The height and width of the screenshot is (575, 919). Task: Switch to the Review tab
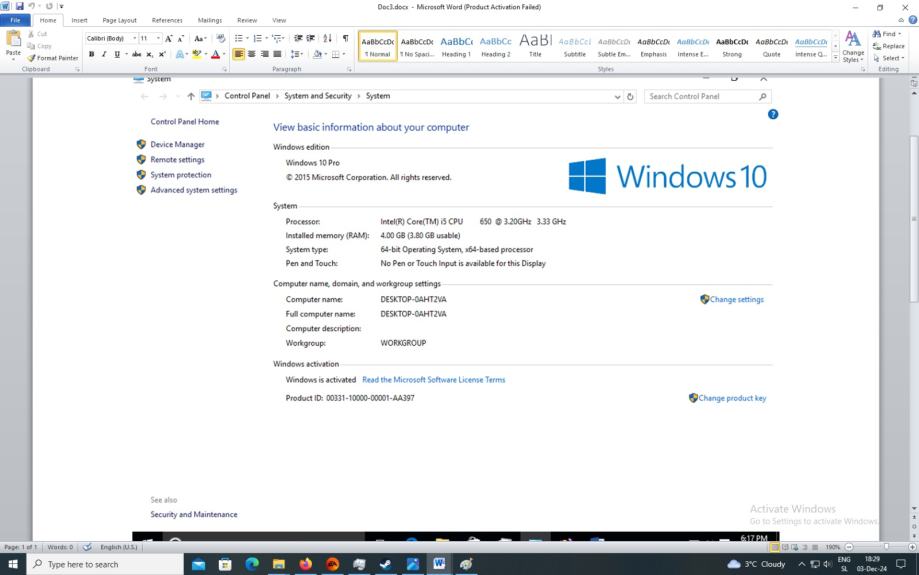247,20
